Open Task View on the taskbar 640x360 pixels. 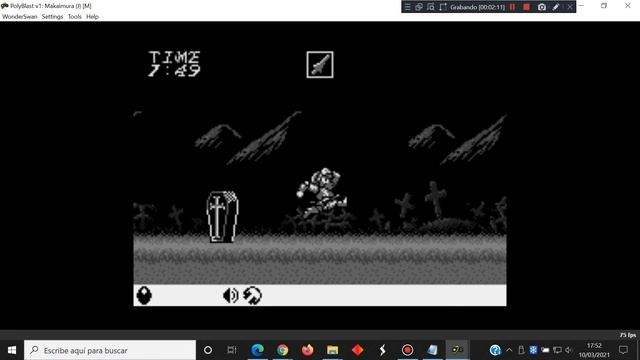(232, 350)
